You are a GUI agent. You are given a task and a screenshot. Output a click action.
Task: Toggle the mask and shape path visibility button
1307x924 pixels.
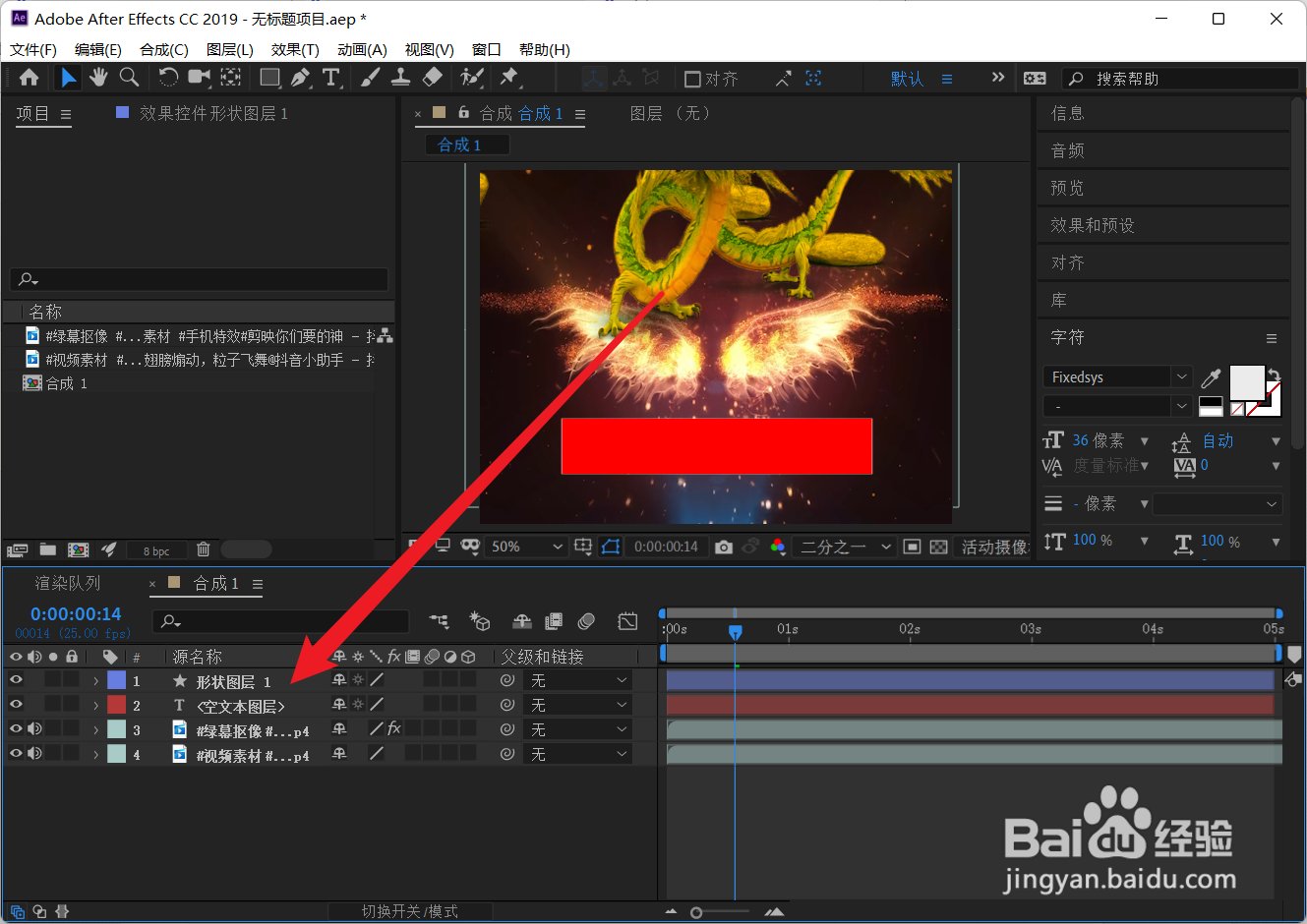click(611, 547)
